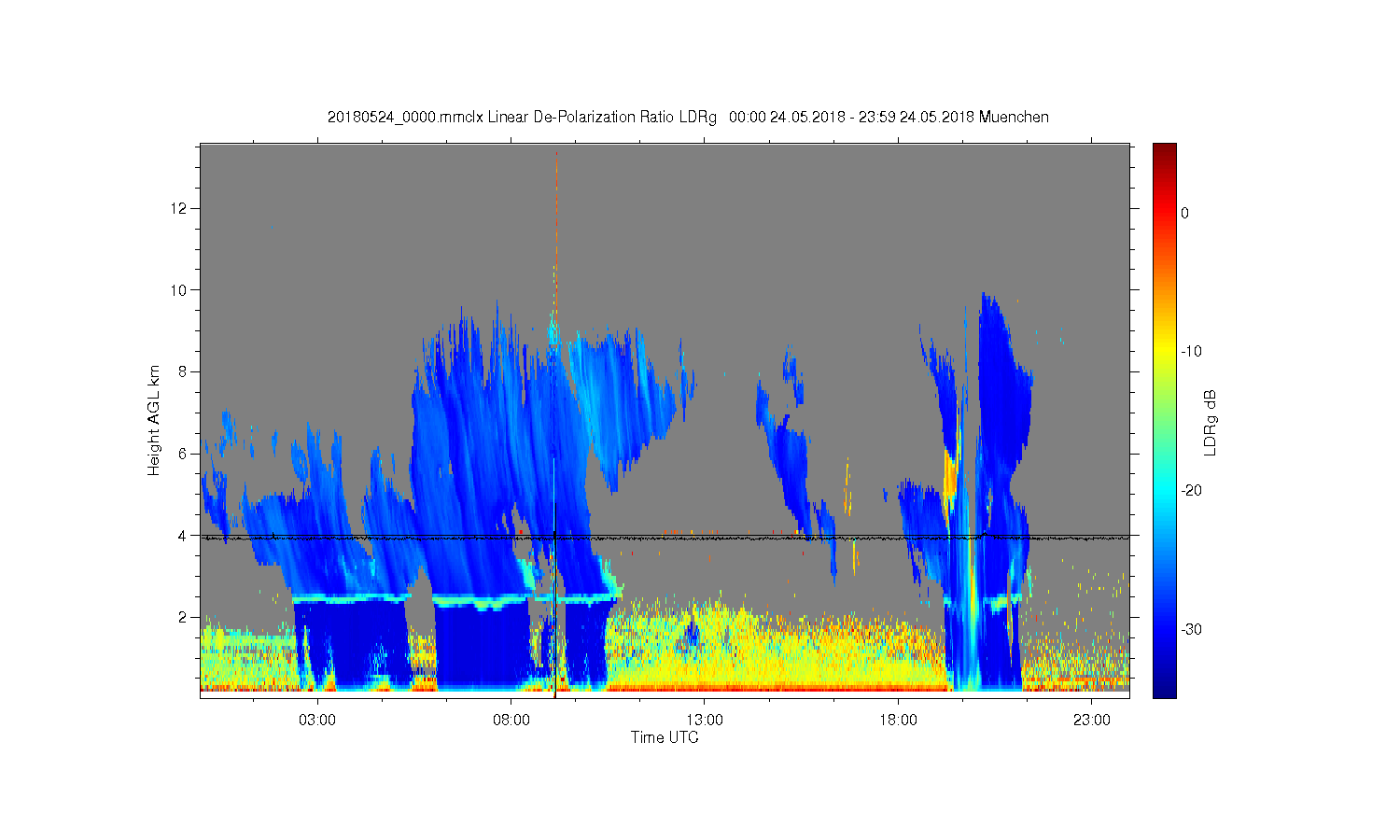Click the colorbar value -20
Viewport: 1400px width, 840px height.
[x=1191, y=491]
